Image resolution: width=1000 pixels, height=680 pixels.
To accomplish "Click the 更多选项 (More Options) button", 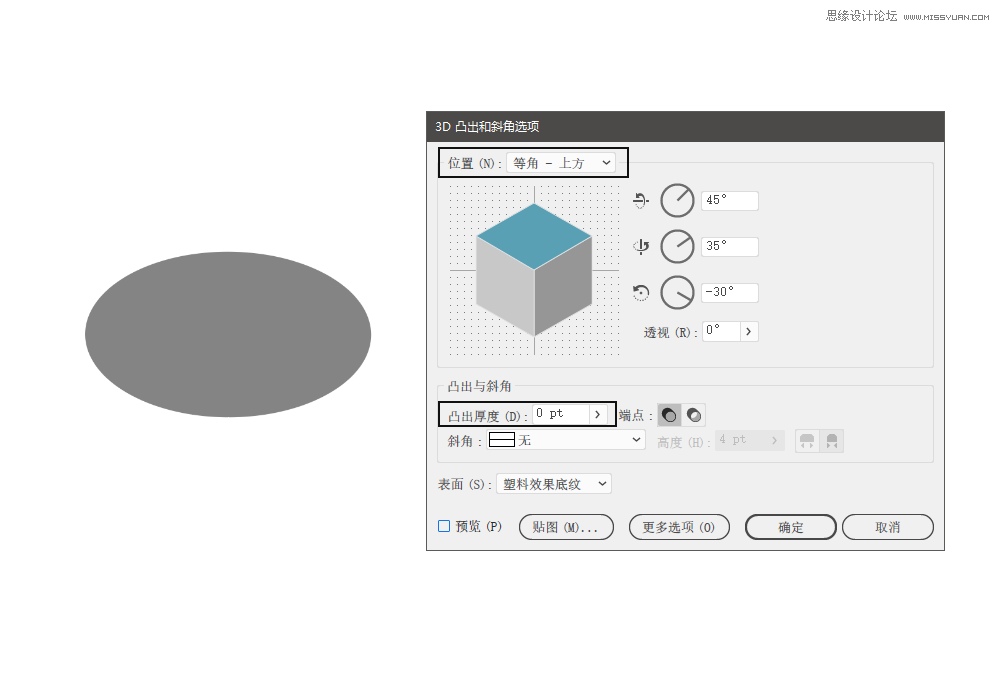I will tap(679, 527).
